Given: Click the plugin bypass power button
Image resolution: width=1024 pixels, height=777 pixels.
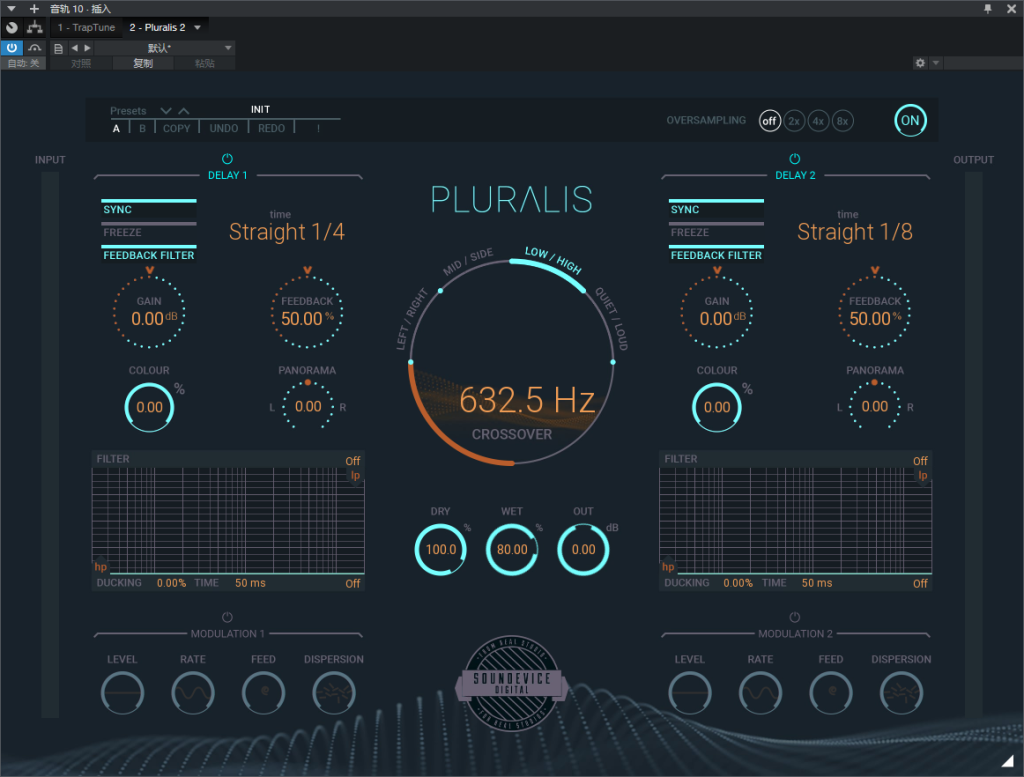Looking at the screenshot, I should [x=12, y=48].
